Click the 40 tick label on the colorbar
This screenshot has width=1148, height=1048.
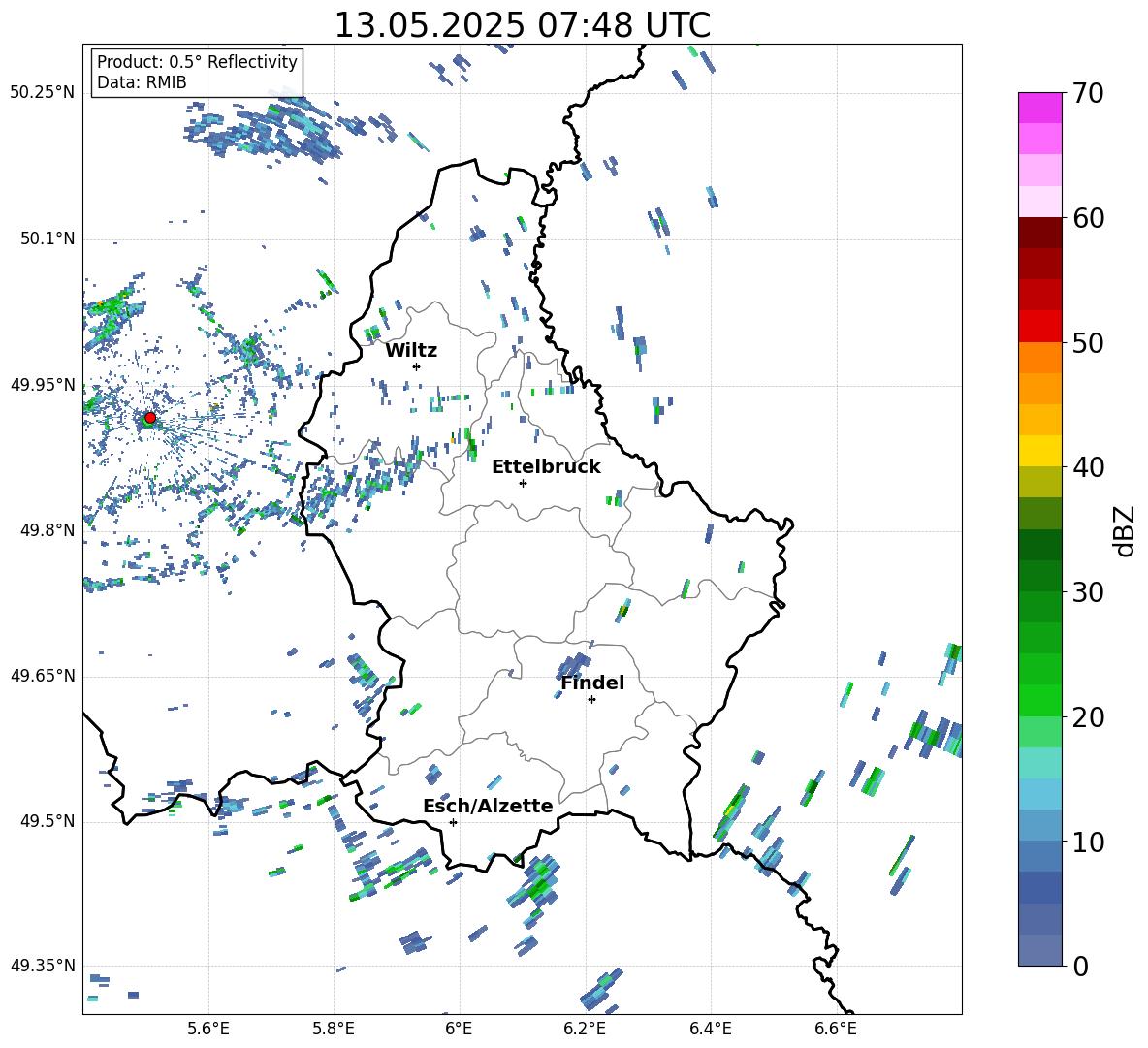pyautogui.click(x=1088, y=467)
